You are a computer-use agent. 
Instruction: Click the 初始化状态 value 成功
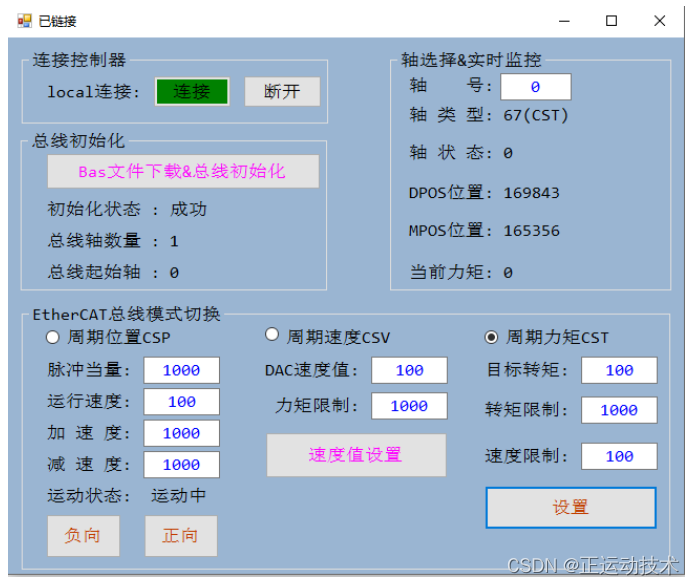pos(188,209)
